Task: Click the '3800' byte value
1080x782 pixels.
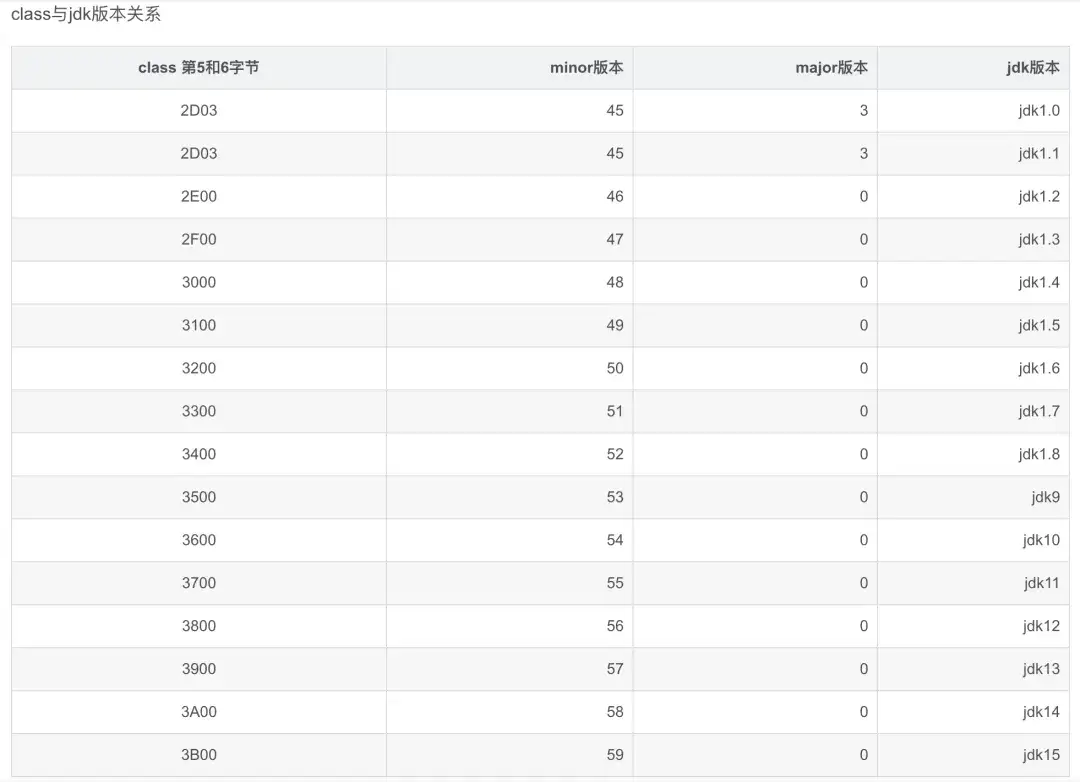Action: click(x=198, y=626)
